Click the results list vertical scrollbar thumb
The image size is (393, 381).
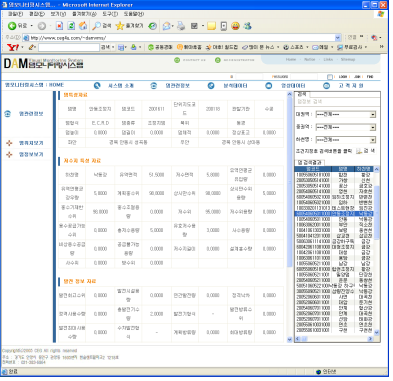pos(376,212)
